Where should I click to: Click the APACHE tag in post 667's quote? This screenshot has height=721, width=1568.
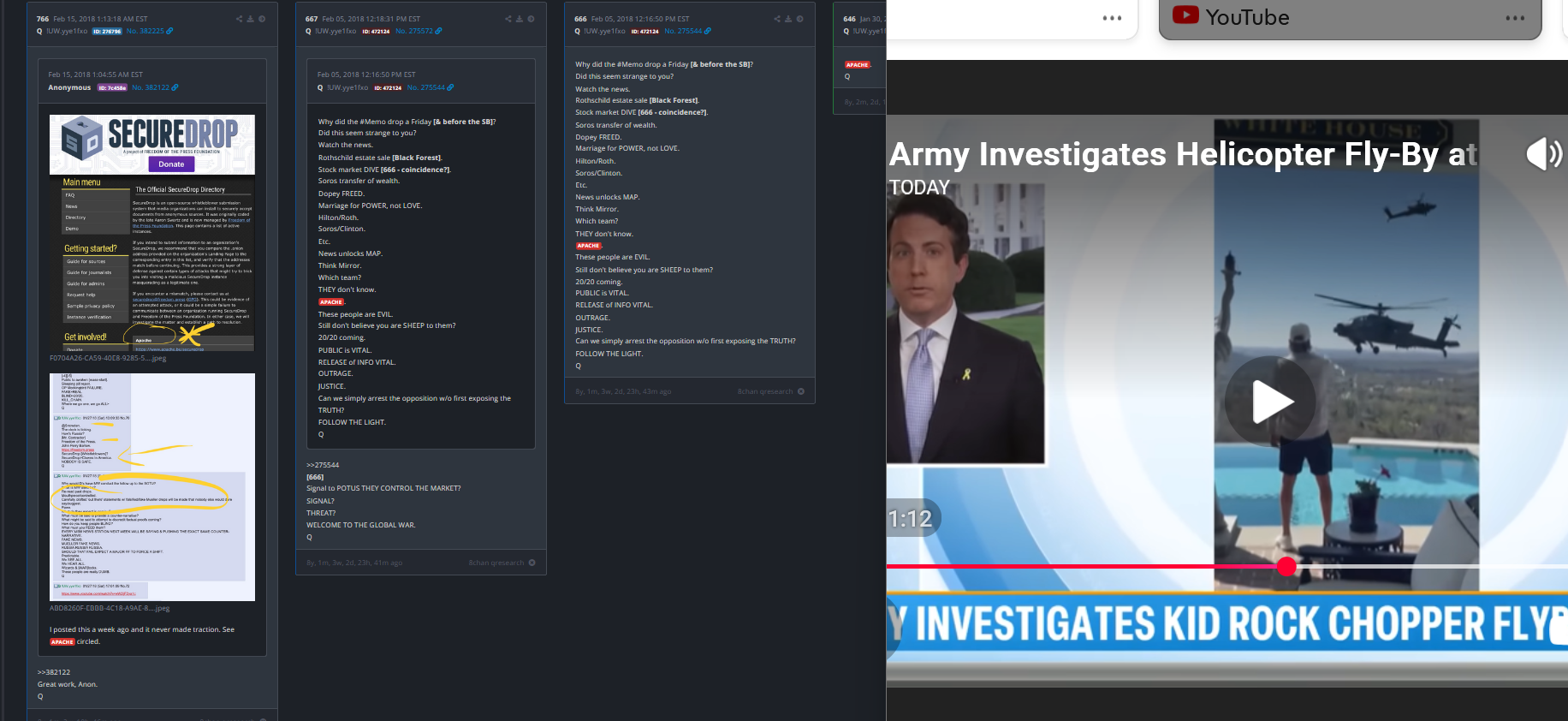click(331, 302)
